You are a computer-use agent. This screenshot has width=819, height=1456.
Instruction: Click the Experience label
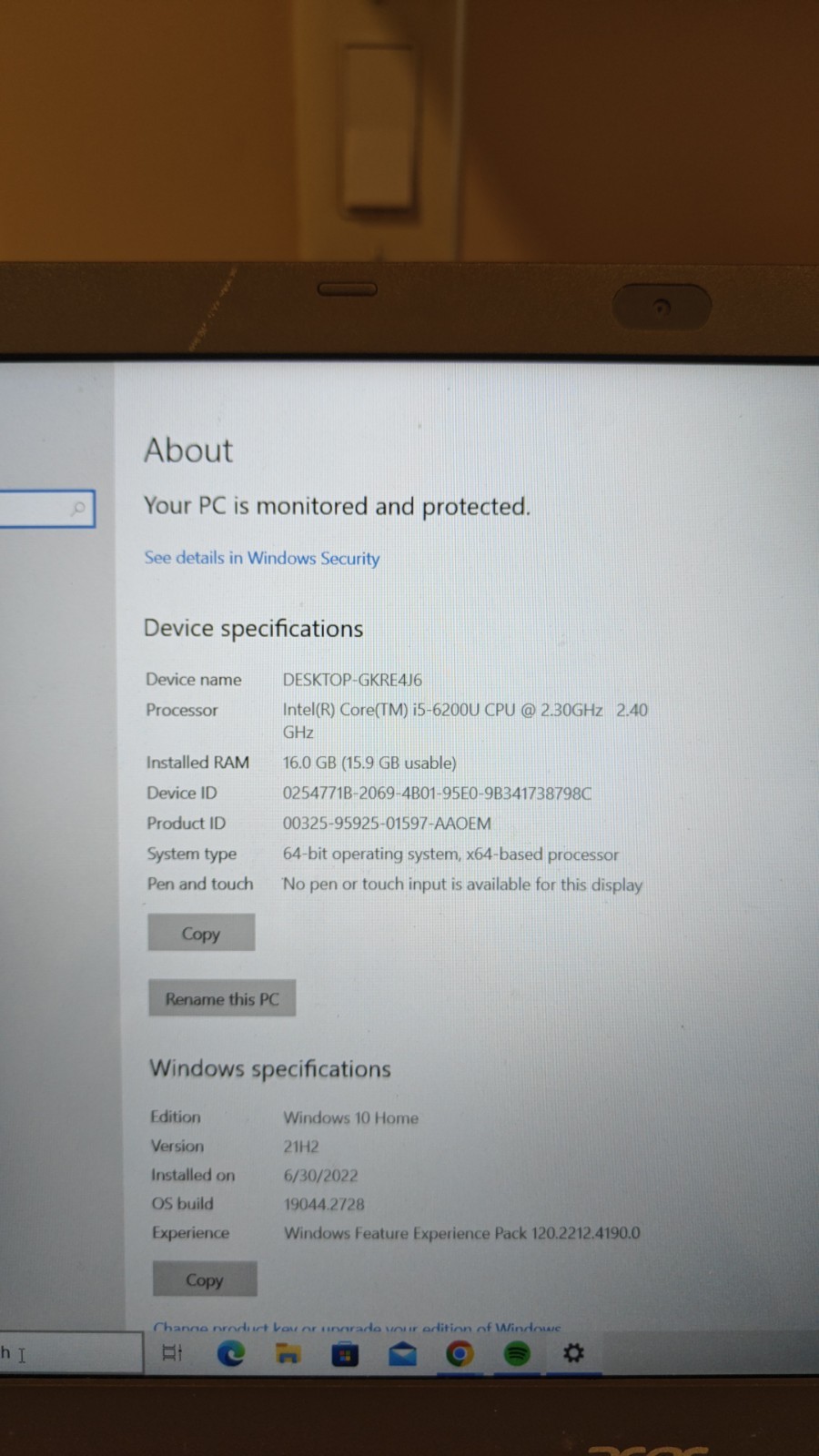tap(190, 1233)
